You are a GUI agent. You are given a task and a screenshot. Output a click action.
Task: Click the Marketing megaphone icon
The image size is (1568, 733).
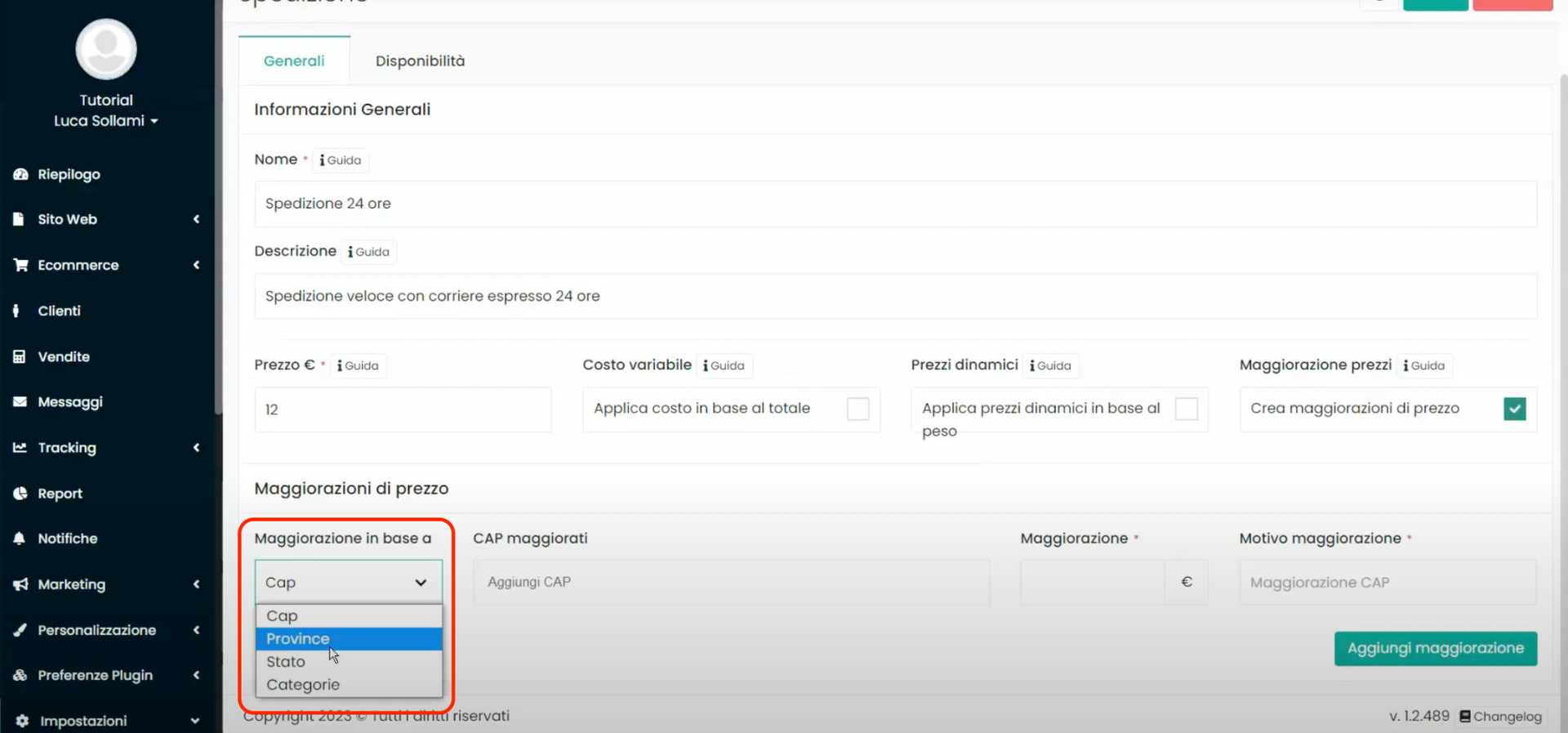(x=20, y=584)
